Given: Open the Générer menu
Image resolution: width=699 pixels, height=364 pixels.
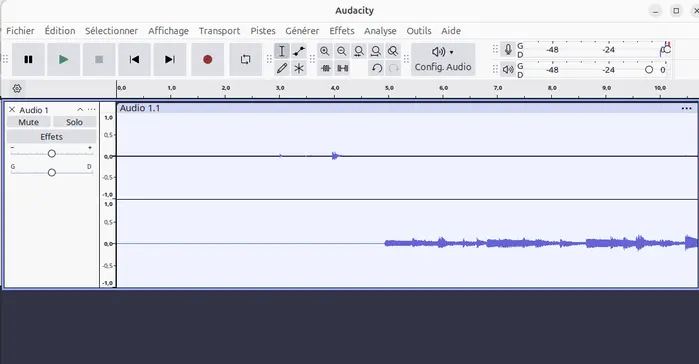Looking at the screenshot, I should [x=302, y=31].
